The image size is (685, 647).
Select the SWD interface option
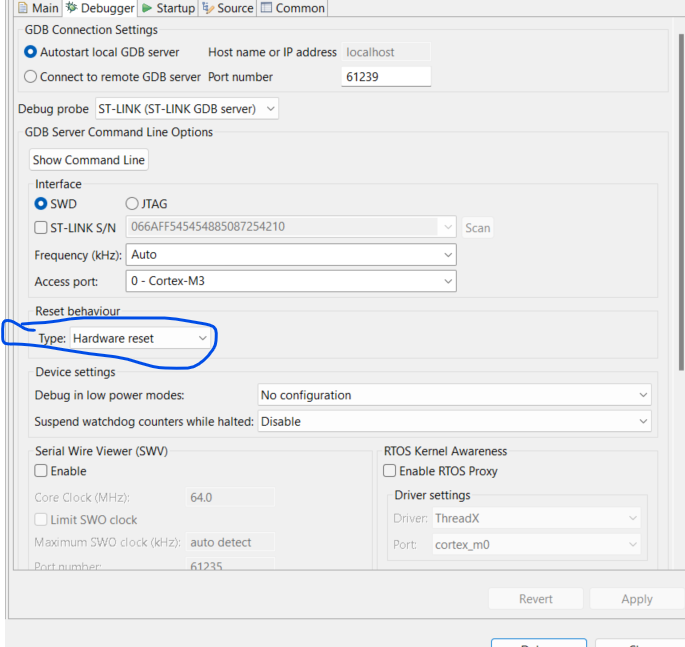pyautogui.click(x=41, y=203)
